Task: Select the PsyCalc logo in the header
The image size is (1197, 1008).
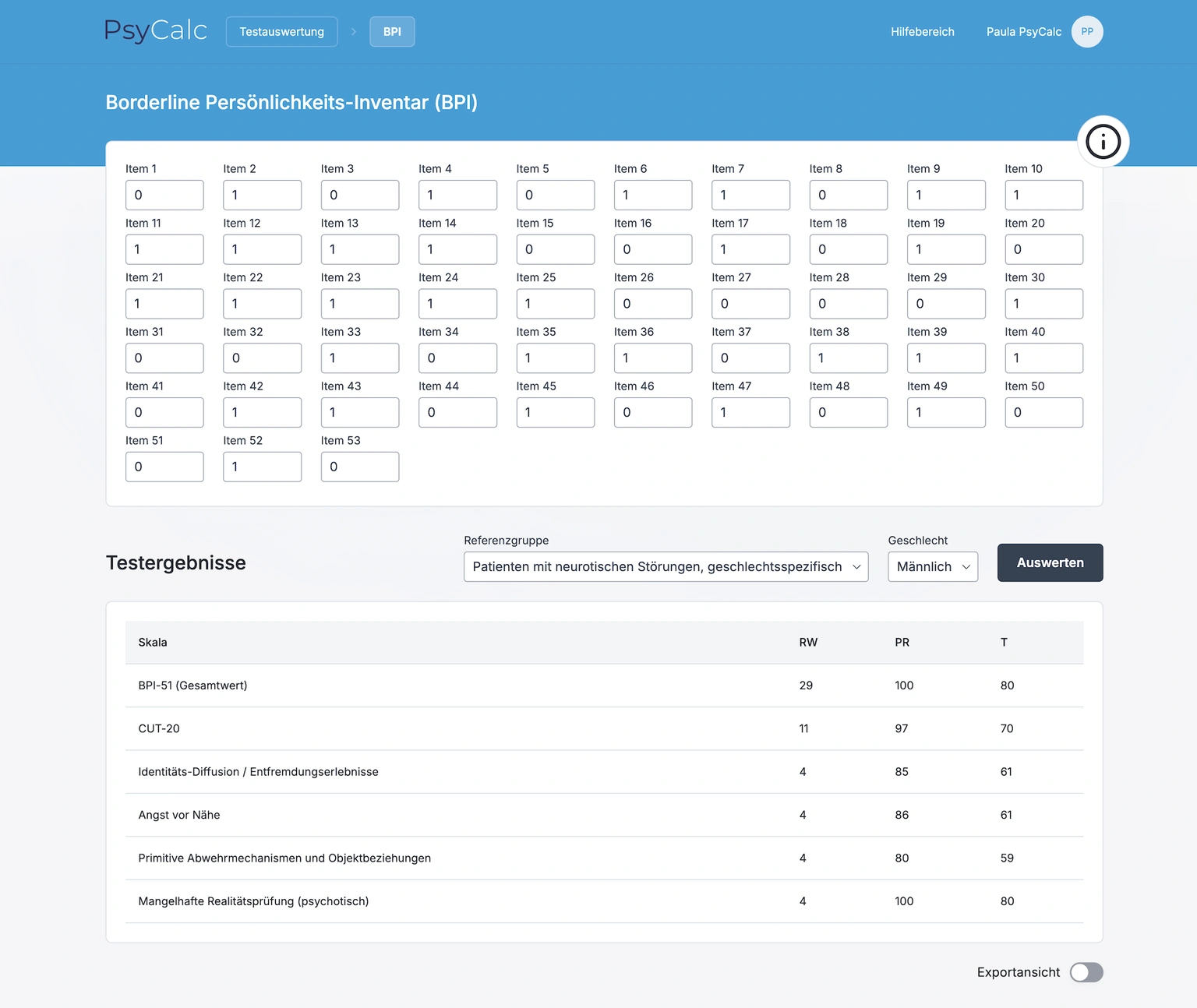Action: (x=154, y=30)
